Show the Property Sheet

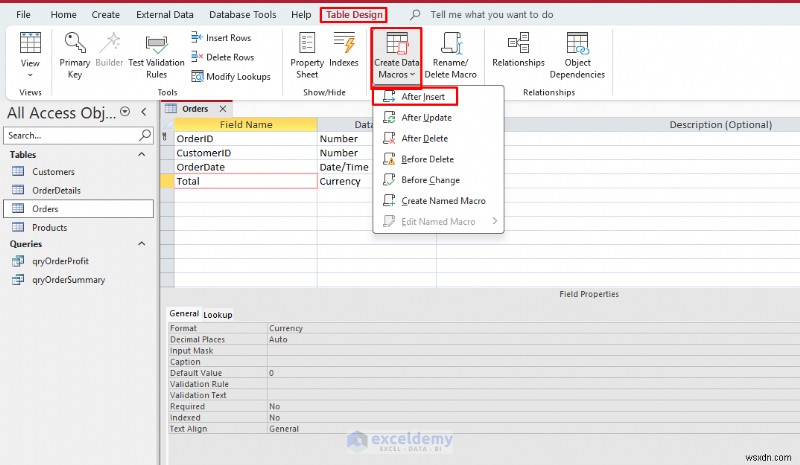[x=307, y=55]
